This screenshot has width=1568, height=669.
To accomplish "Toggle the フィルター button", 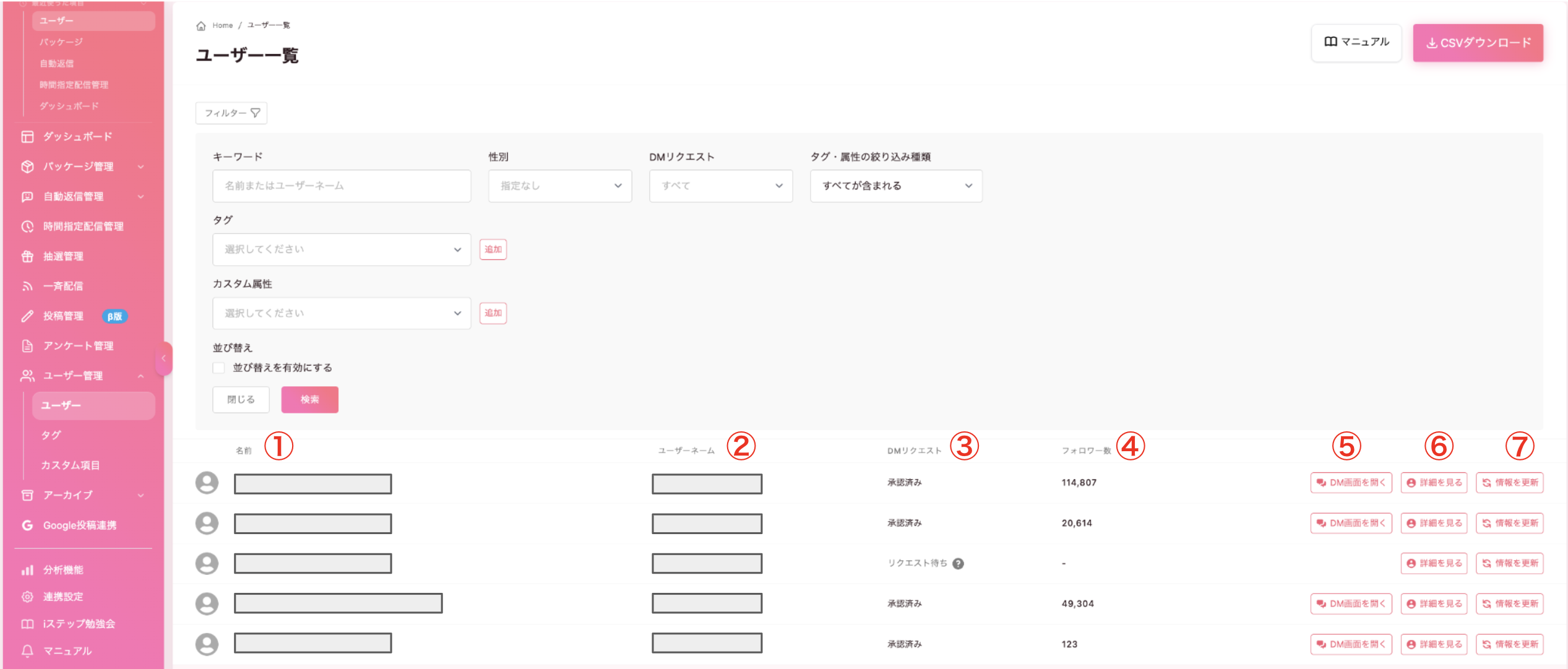I will point(231,113).
